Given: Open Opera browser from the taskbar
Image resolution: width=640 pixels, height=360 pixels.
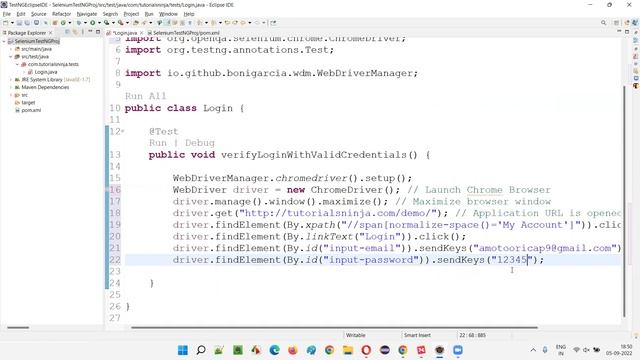Looking at the screenshot, I should pos(366,350).
